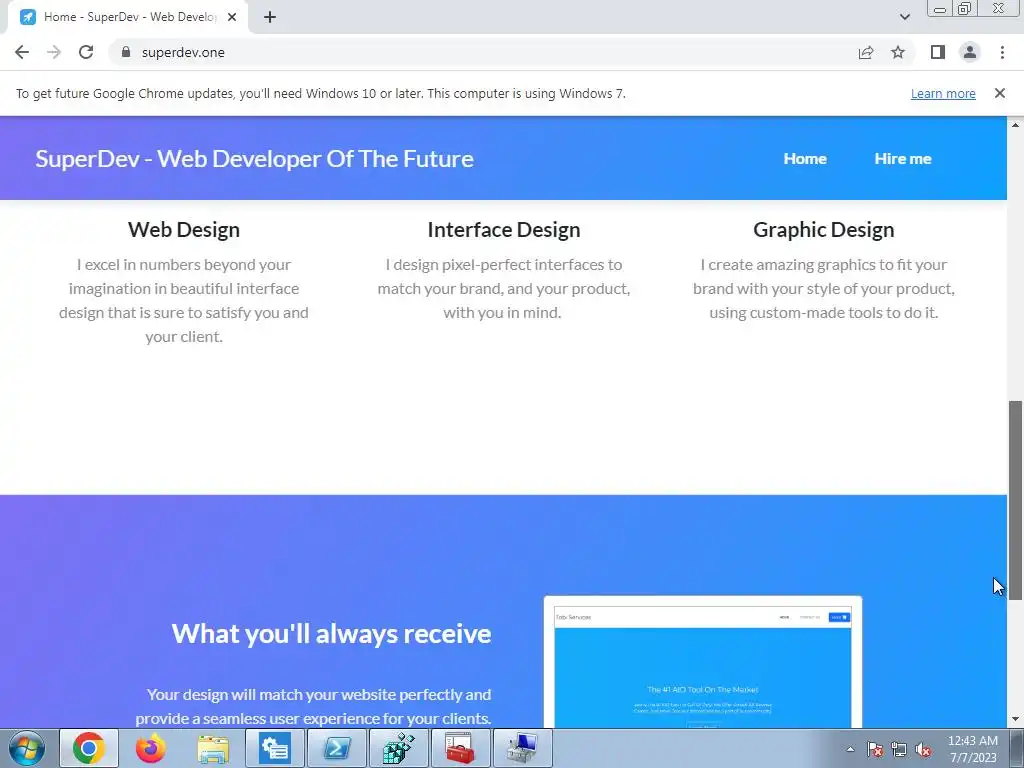The height and width of the screenshot is (768, 1024).
Task: Open the browser side panel
Action: (938, 52)
